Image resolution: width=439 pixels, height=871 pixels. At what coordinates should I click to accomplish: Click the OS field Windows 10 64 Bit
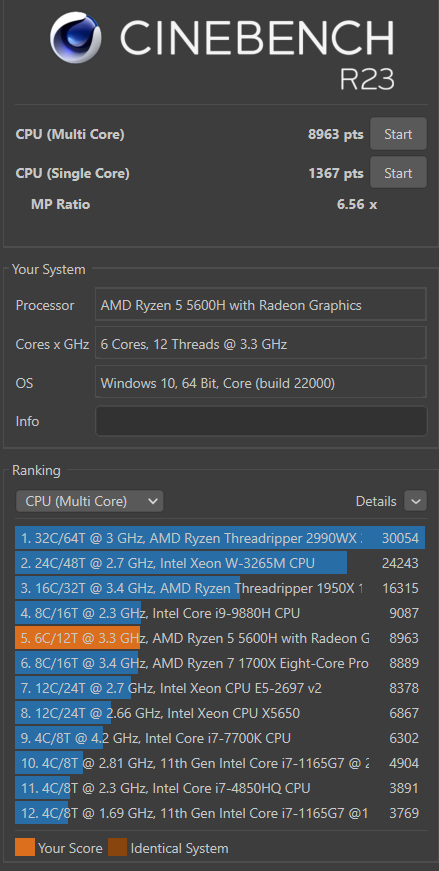[261, 382]
